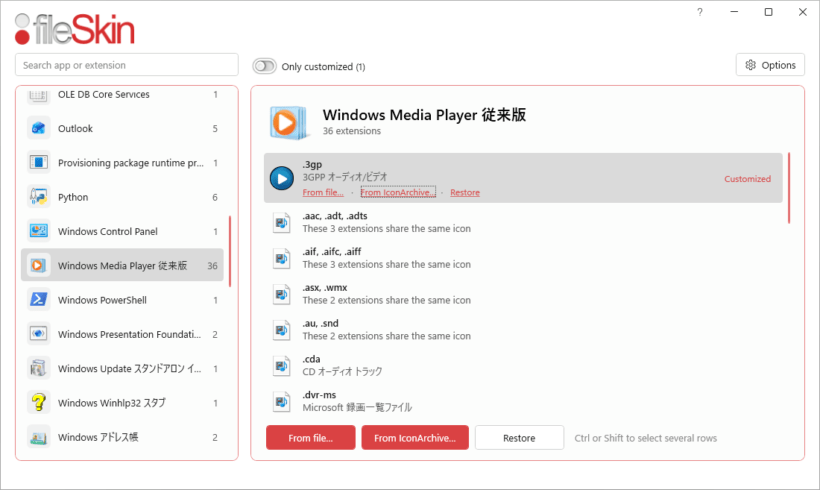Click the Python app icon
This screenshot has width=820, height=490.
click(38, 197)
